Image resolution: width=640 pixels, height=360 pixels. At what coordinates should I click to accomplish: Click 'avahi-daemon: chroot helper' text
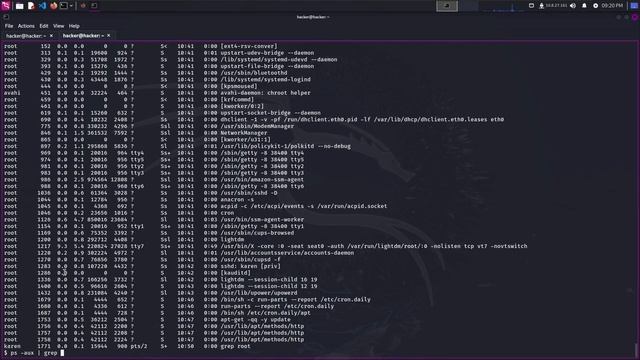coord(265,93)
